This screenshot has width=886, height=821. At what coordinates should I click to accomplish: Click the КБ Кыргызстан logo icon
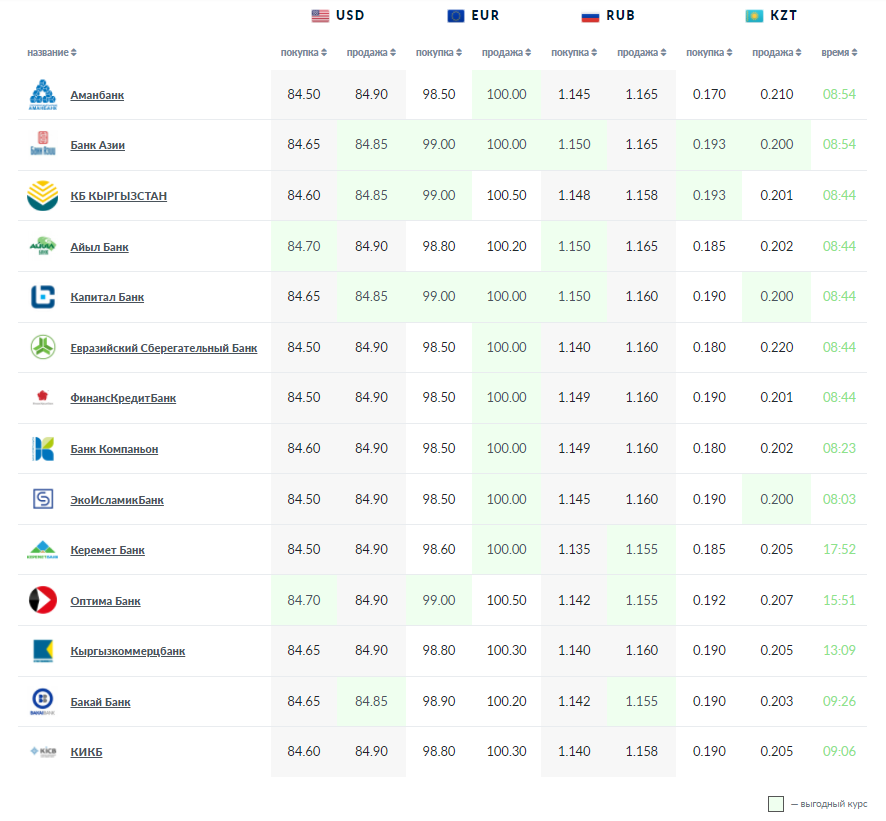pyautogui.click(x=43, y=196)
